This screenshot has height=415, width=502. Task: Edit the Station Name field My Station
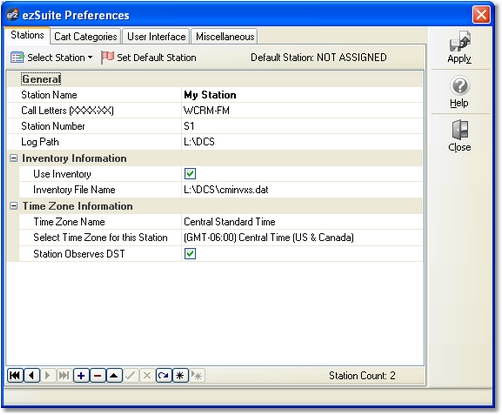302,95
